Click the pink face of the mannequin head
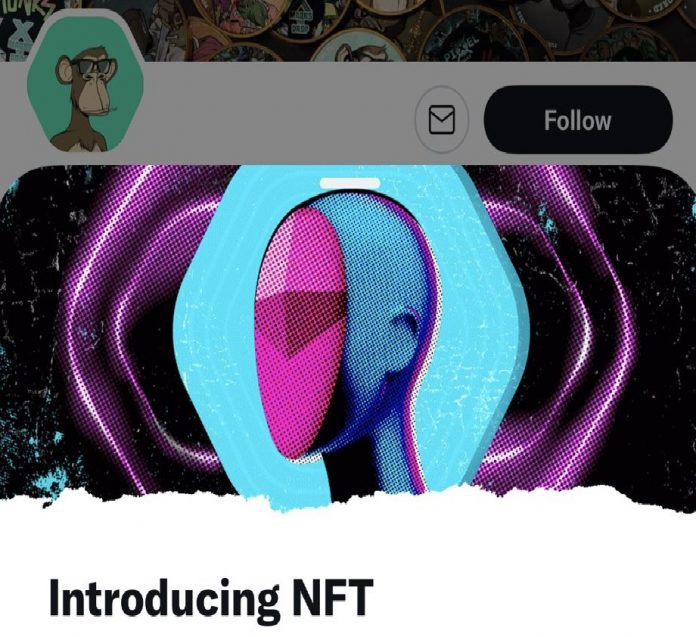This screenshot has width=696, height=637. tap(302, 328)
